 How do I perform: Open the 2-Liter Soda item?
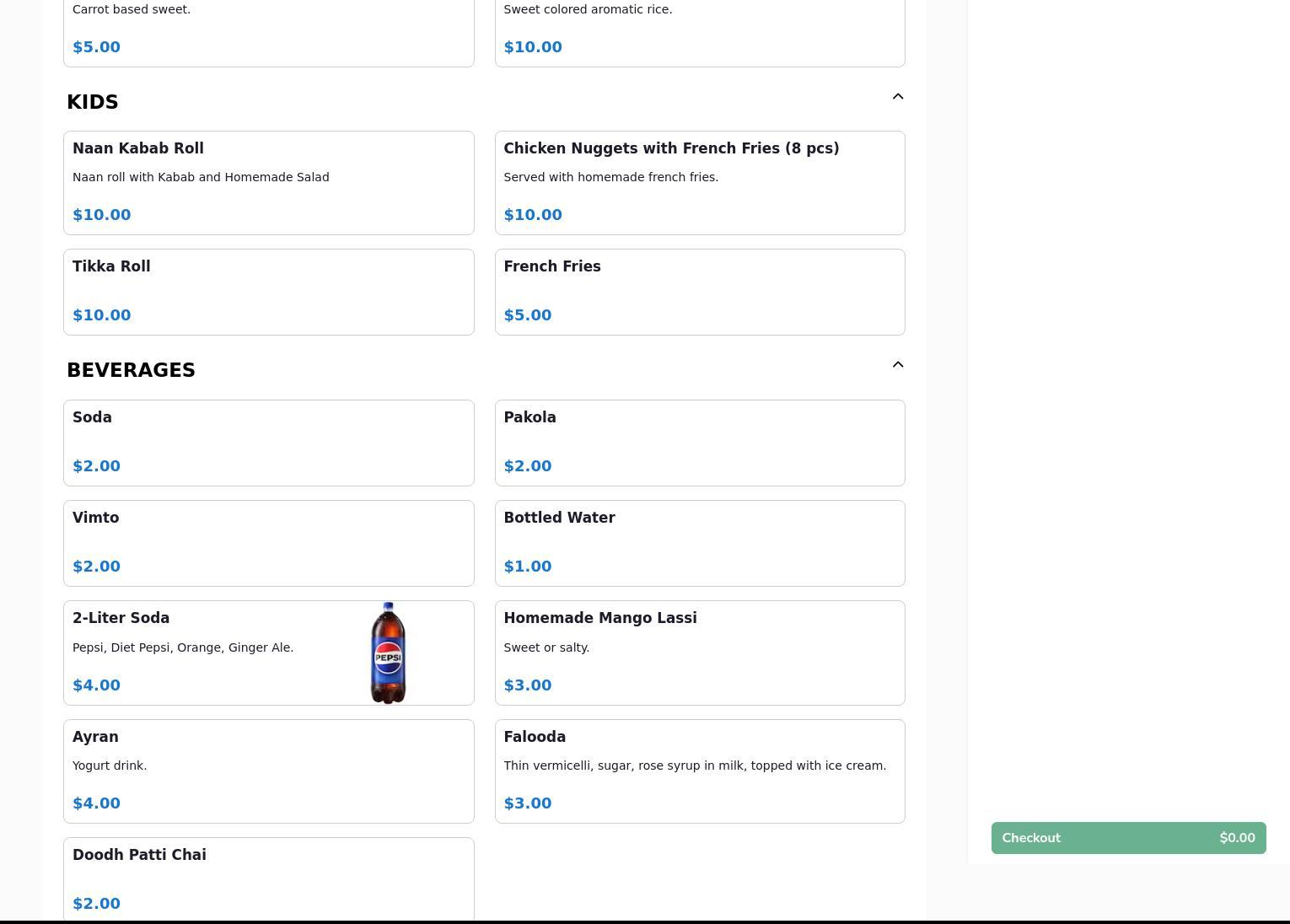(211, 653)
